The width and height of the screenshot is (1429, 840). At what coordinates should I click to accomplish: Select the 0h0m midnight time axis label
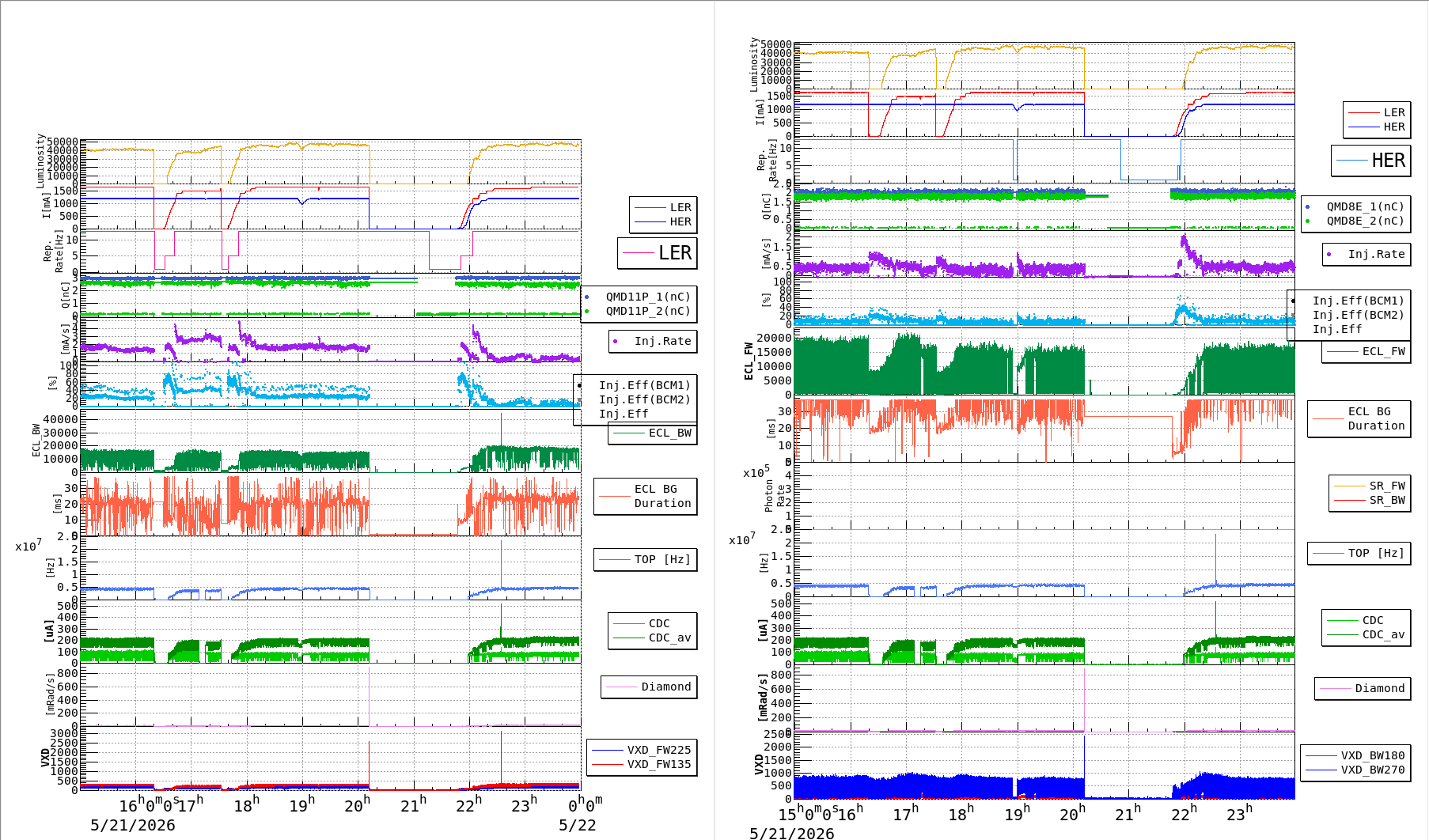[586, 804]
